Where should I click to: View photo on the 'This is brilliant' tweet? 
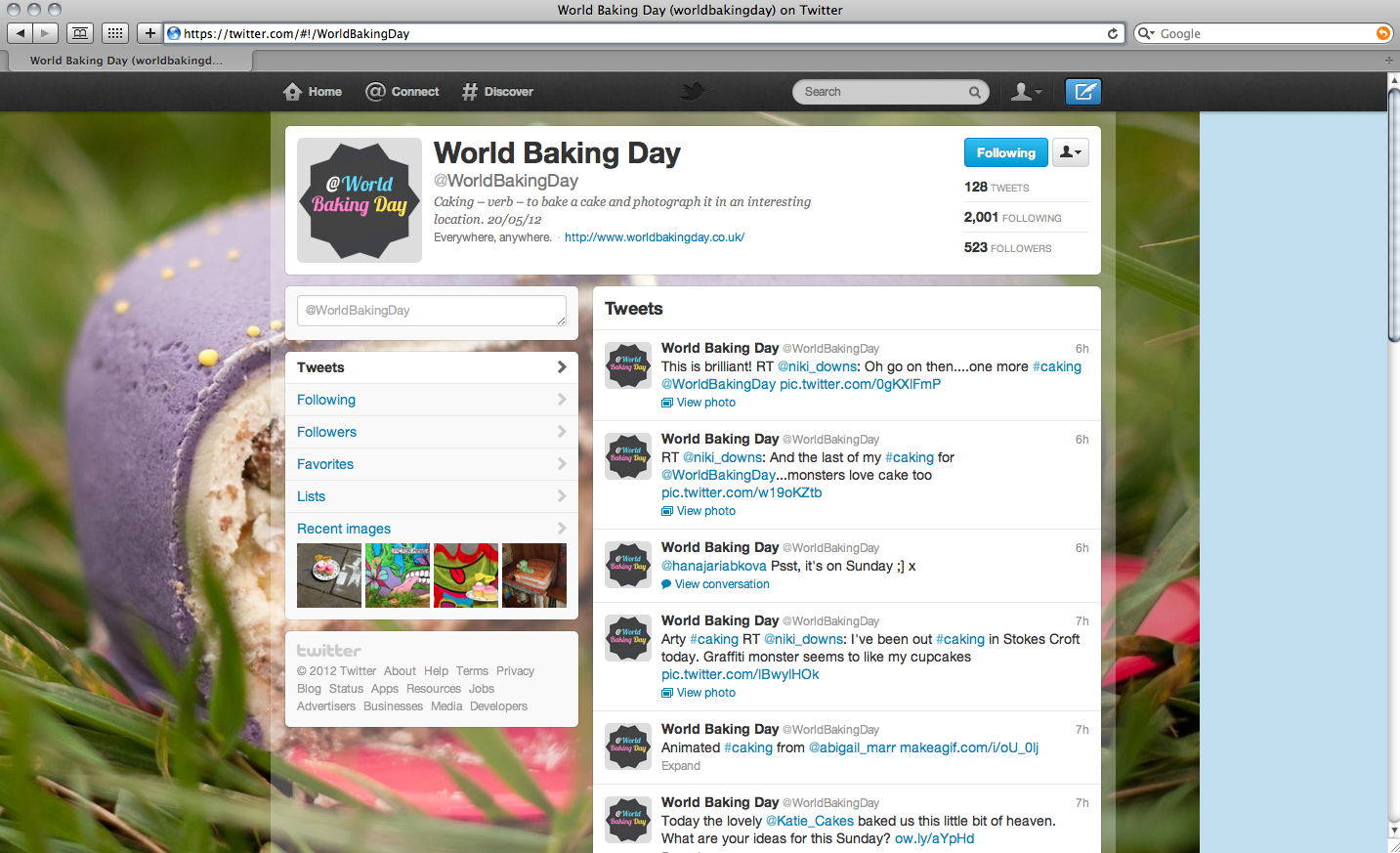[x=699, y=403]
